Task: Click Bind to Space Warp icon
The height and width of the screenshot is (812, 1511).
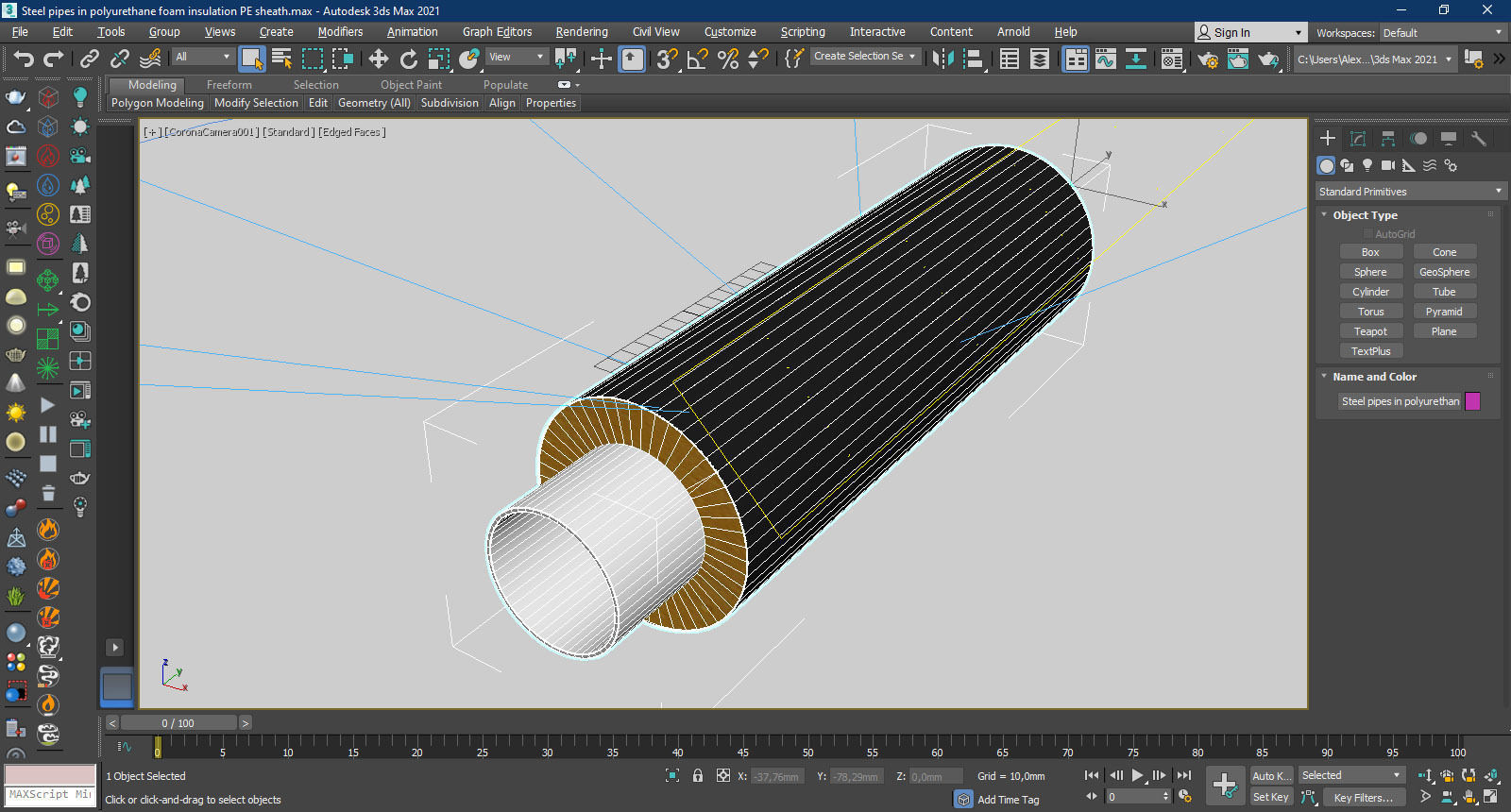Action: click(x=150, y=59)
